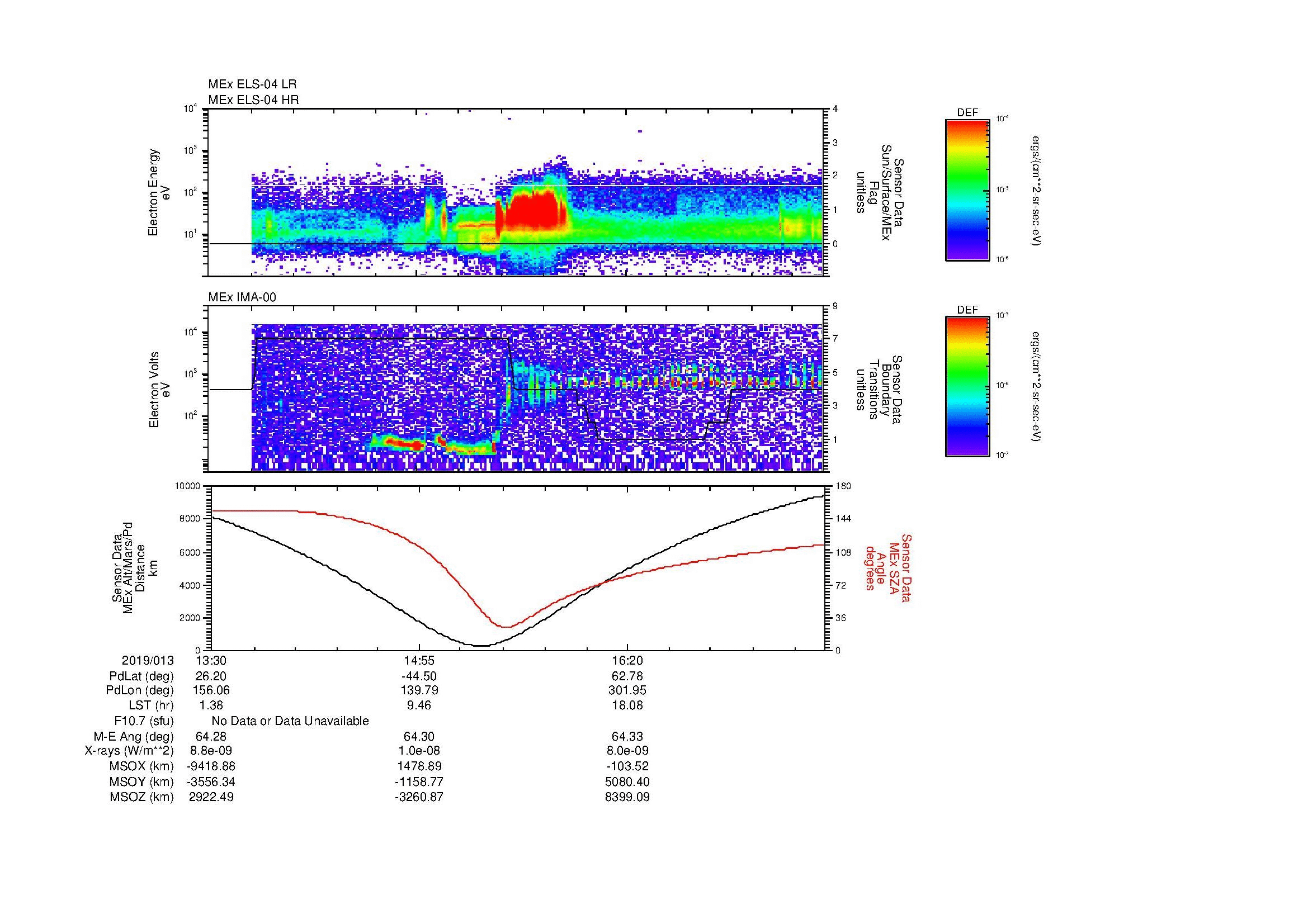Click the 'PdLon (deg)' row label
Viewport: 1308px width, 924px height.
140,690
